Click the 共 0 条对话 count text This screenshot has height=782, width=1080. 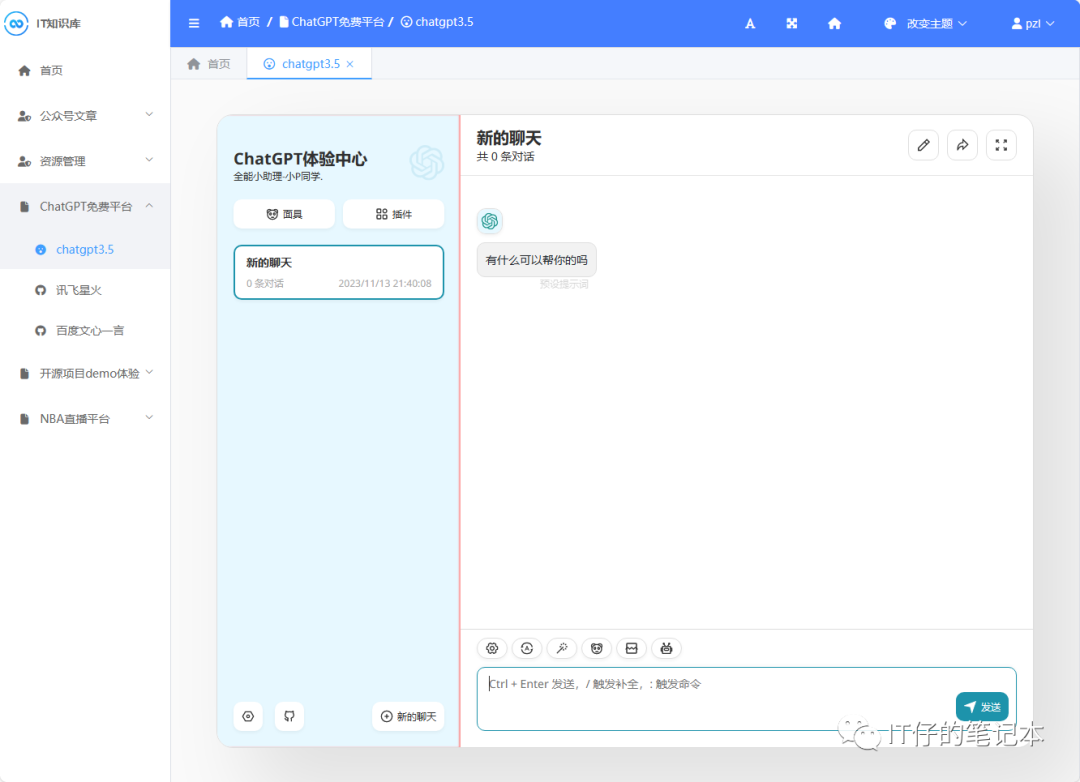click(x=506, y=156)
